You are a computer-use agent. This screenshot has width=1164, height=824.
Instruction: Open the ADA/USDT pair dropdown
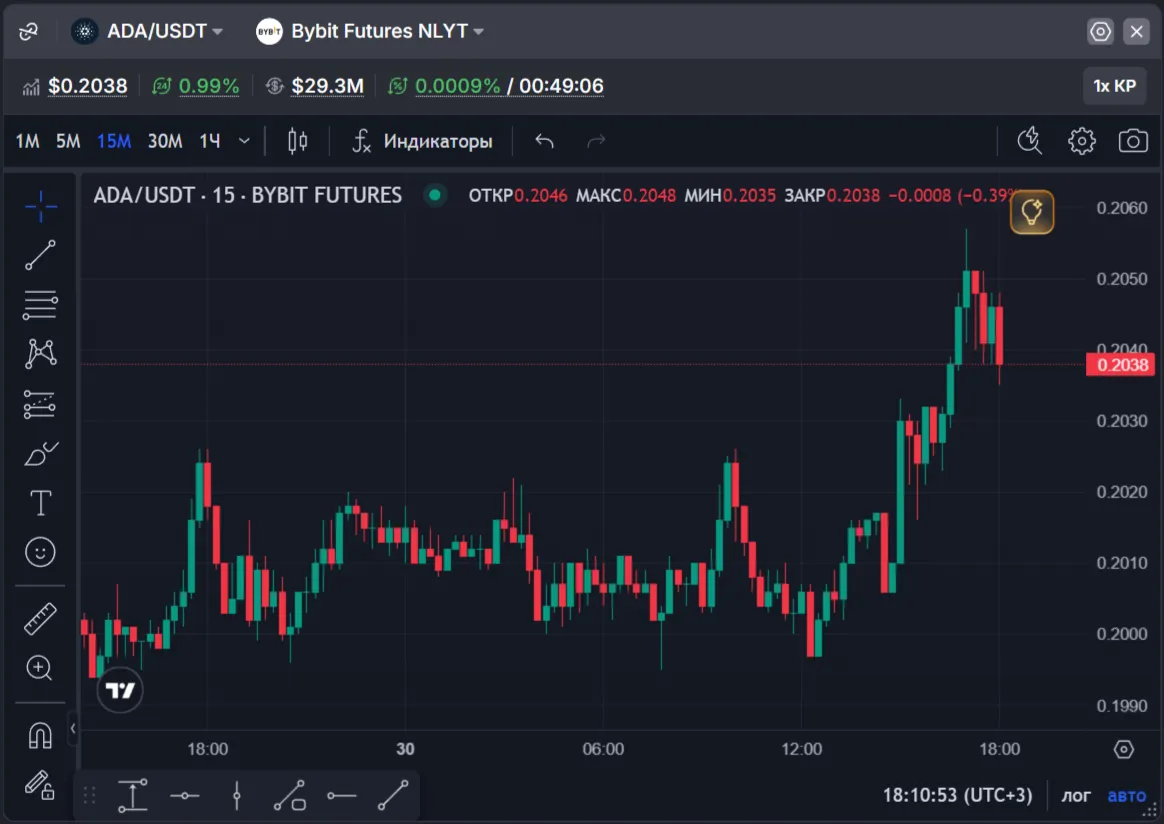pos(147,31)
